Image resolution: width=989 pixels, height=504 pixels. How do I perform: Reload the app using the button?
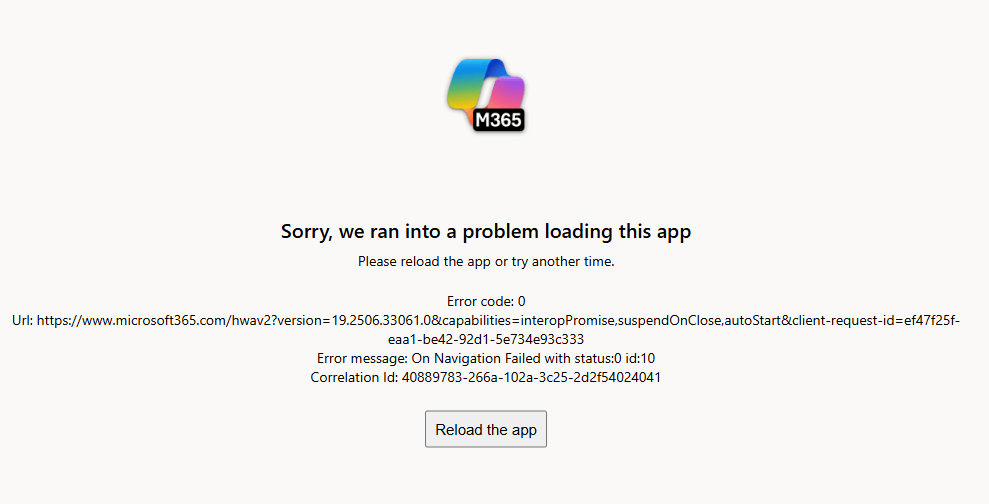coord(486,430)
